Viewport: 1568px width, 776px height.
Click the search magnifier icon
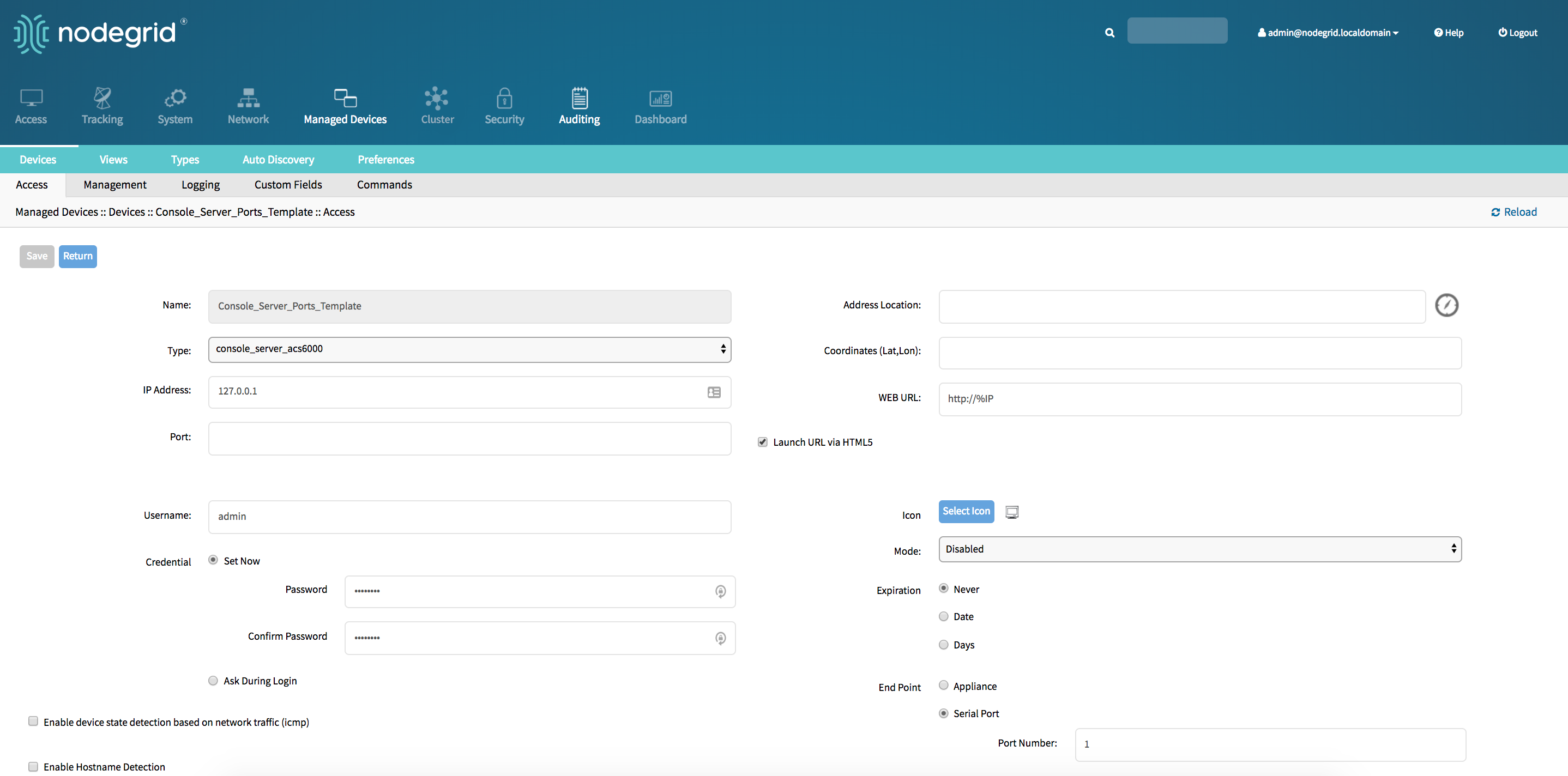point(1109,33)
